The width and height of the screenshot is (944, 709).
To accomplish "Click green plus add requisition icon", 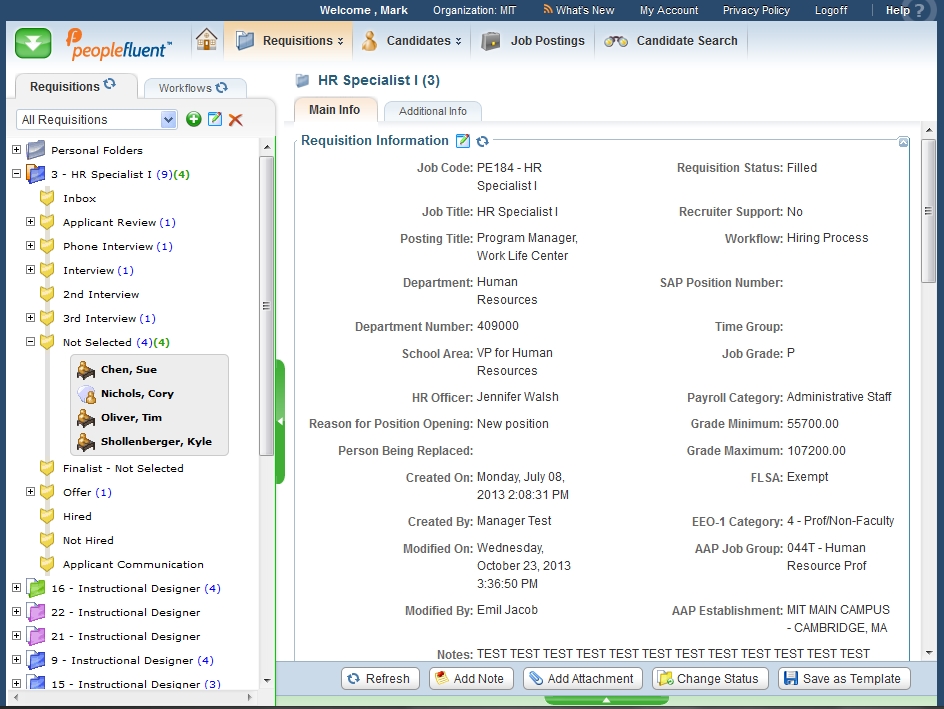I will pos(194,119).
